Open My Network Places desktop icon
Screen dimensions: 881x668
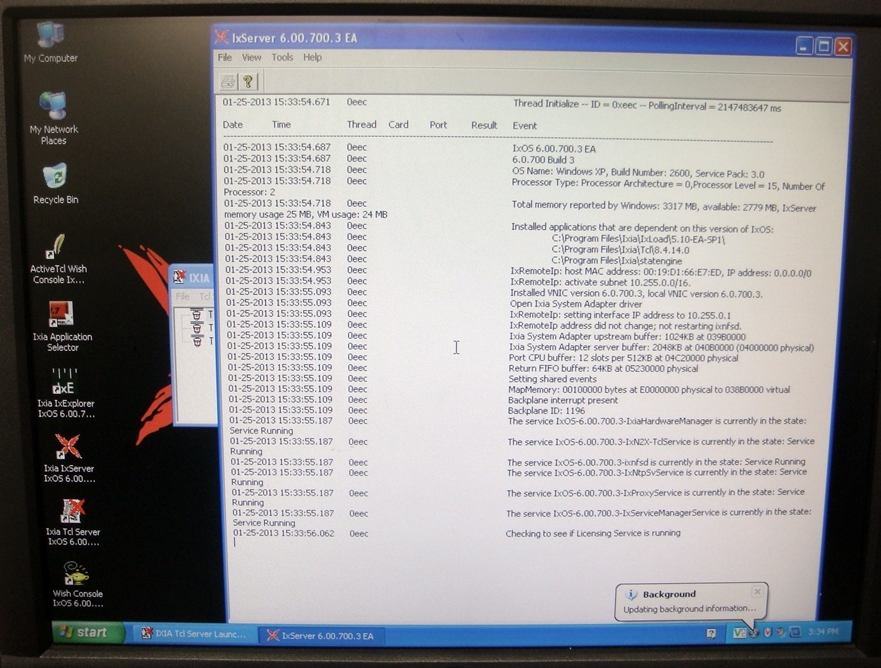[x=53, y=118]
